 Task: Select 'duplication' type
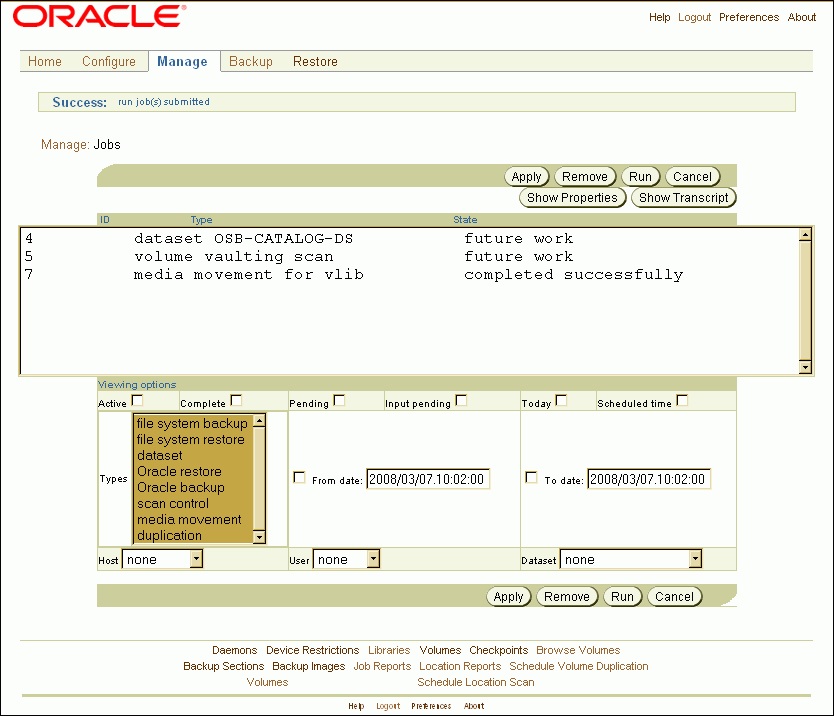pyautogui.click(x=193, y=535)
